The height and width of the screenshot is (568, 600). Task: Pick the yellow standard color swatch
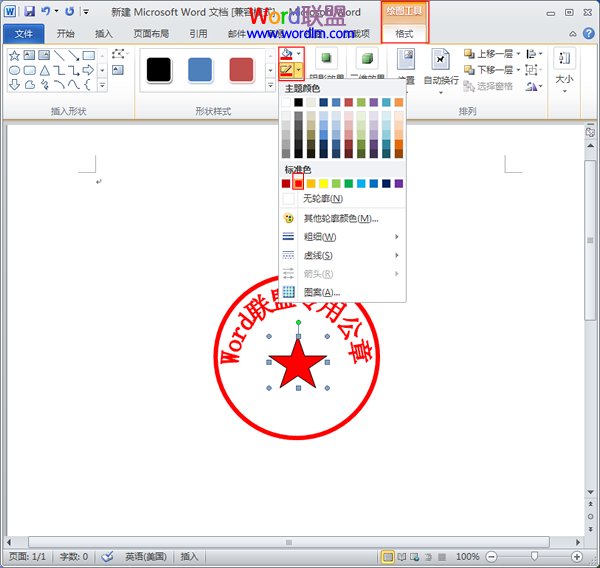point(324,184)
